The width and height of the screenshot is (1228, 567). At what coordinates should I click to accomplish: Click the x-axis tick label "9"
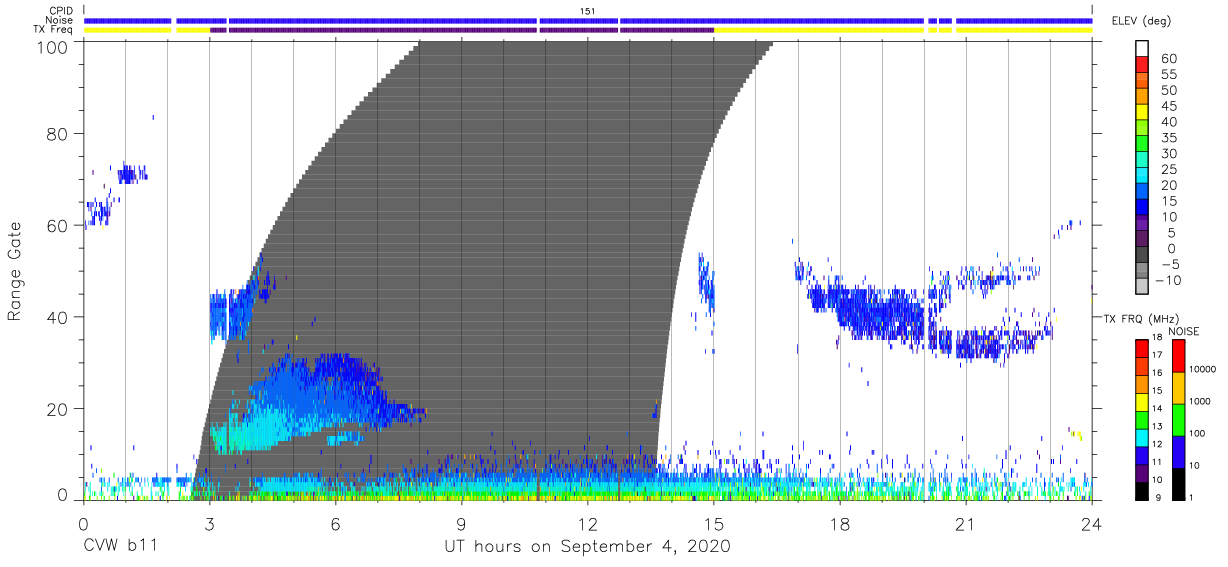click(x=461, y=523)
